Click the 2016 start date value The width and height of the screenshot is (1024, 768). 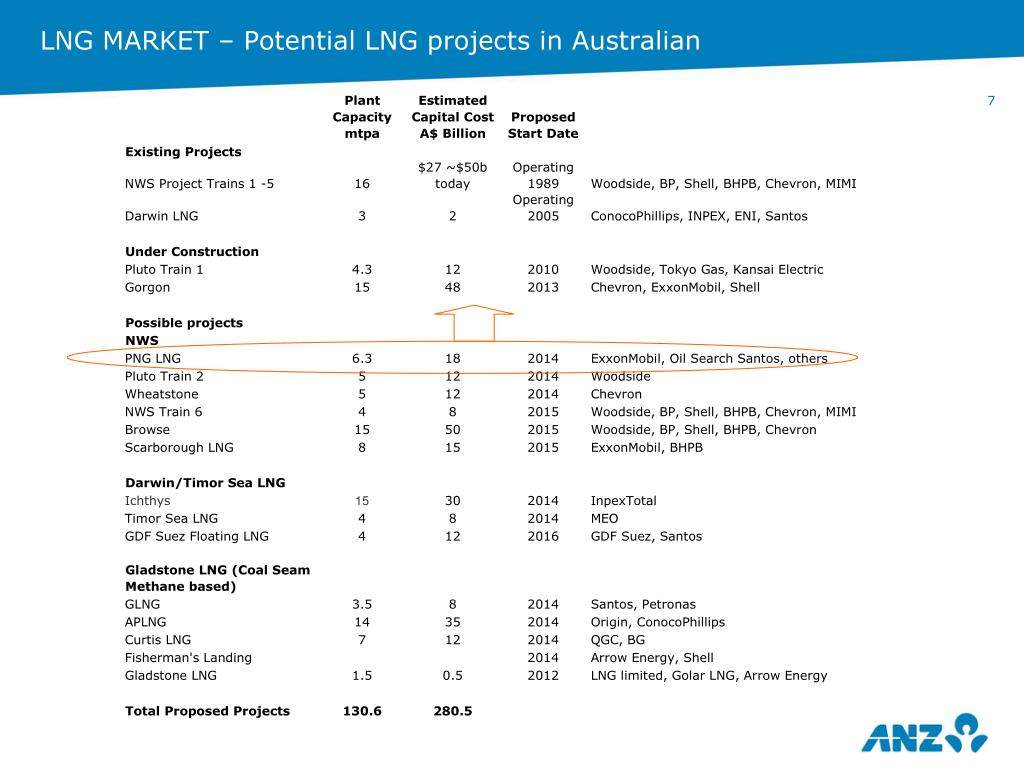543,536
